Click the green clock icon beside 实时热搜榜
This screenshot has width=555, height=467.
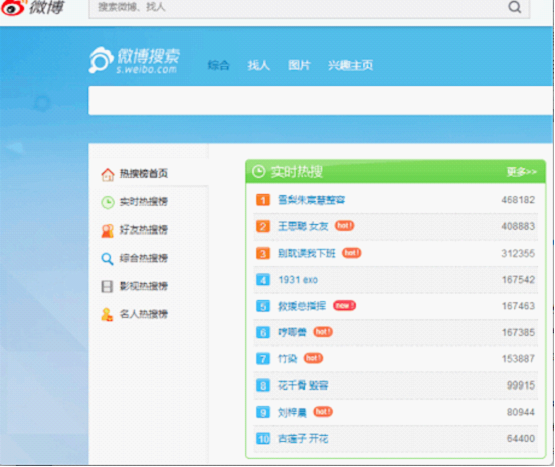(108, 202)
